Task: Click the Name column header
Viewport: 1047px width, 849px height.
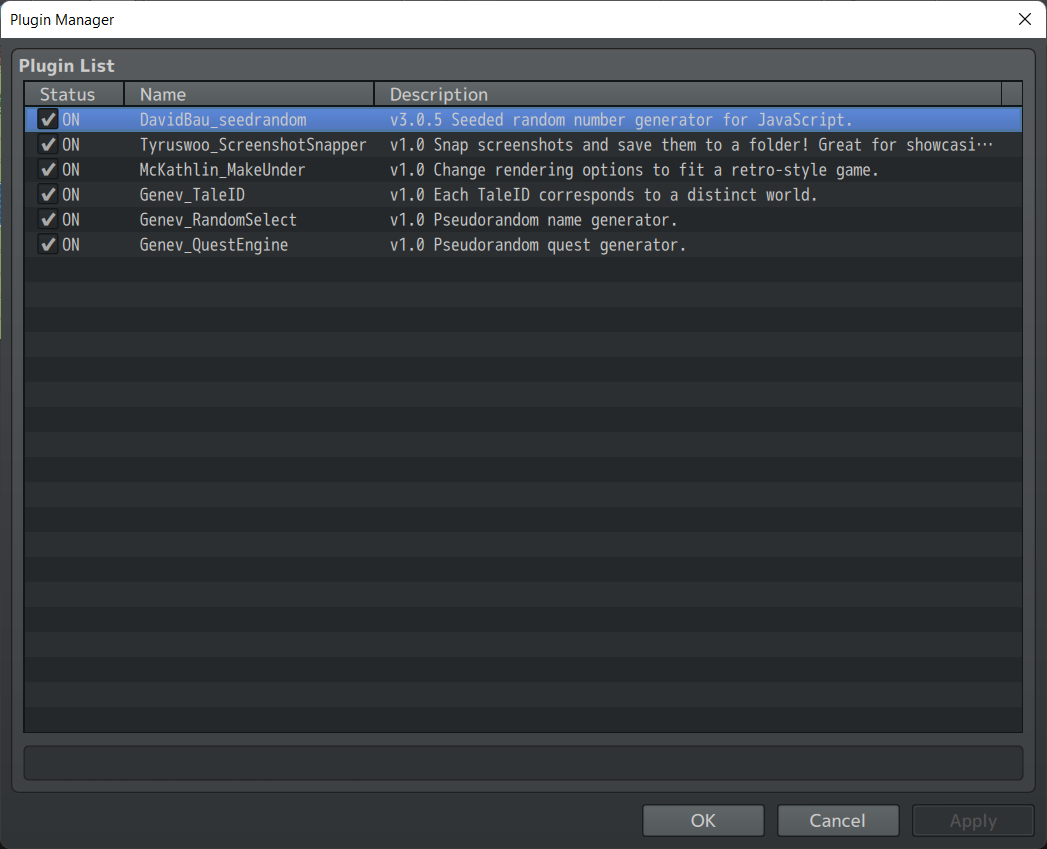Action: pos(162,94)
